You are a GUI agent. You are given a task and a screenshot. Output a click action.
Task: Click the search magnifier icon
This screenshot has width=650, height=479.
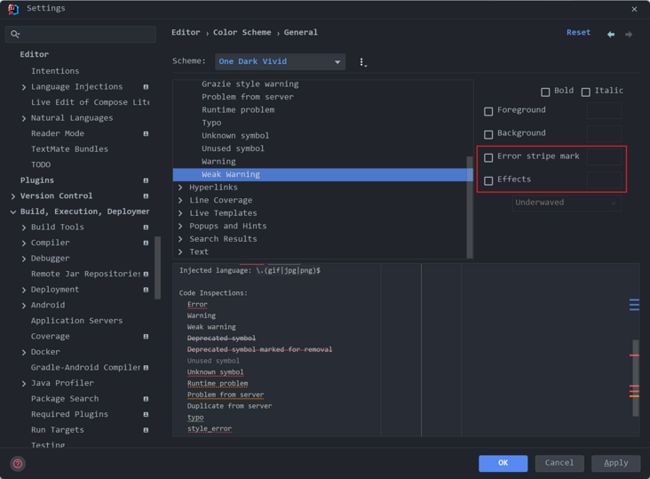pos(15,34)
